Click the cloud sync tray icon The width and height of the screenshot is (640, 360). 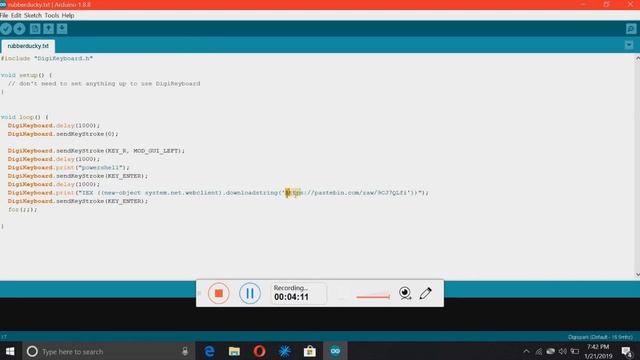(551, 351)
